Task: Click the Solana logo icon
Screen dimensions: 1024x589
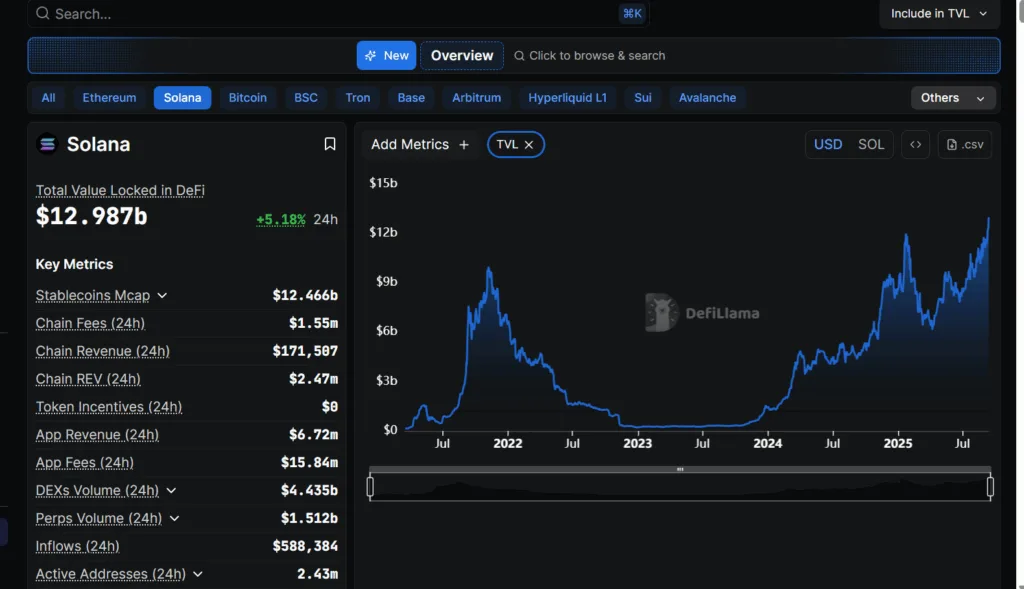Action: click(x=47, y=144)
